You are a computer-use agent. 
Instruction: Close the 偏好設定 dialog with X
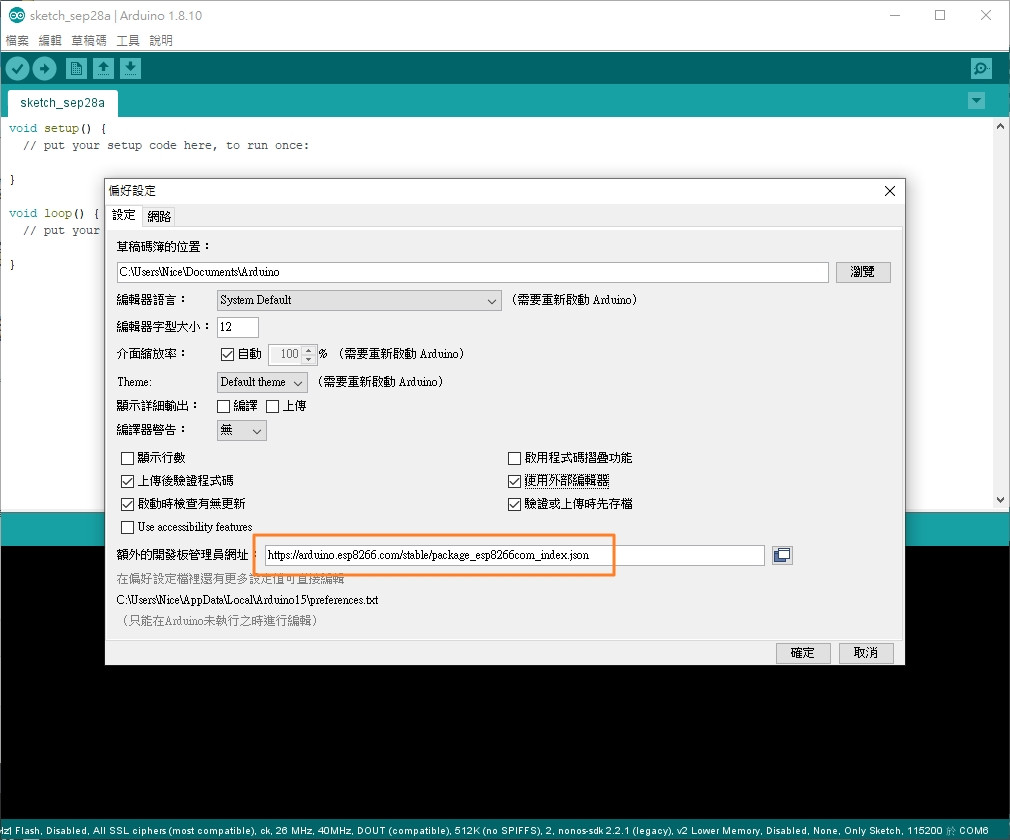tap(890, 191)
